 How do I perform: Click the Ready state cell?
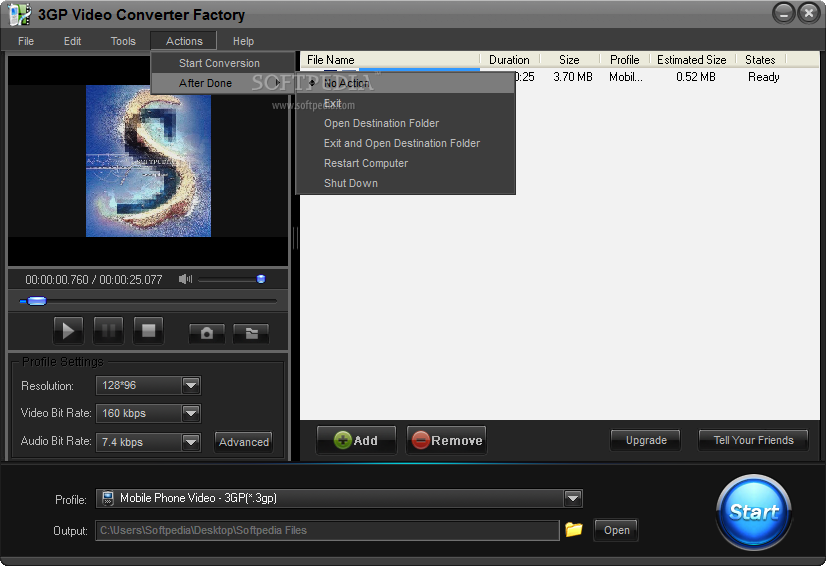click(x=763, y=77)
